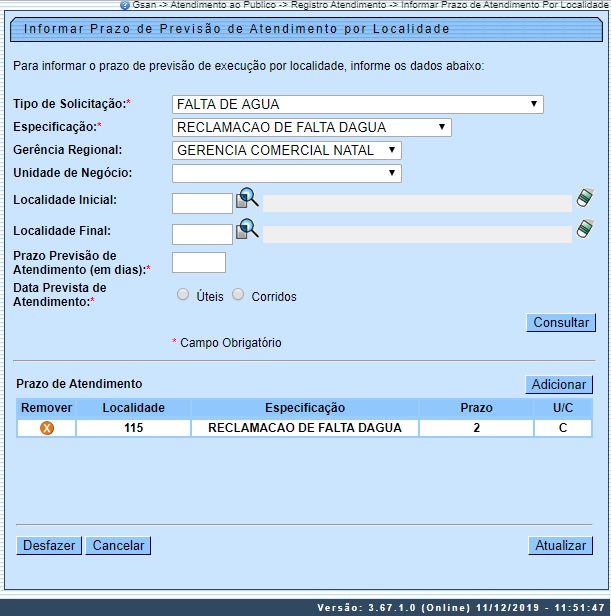Open Gerência Regional dropdown
611x616 pixels.
[286, 150]
